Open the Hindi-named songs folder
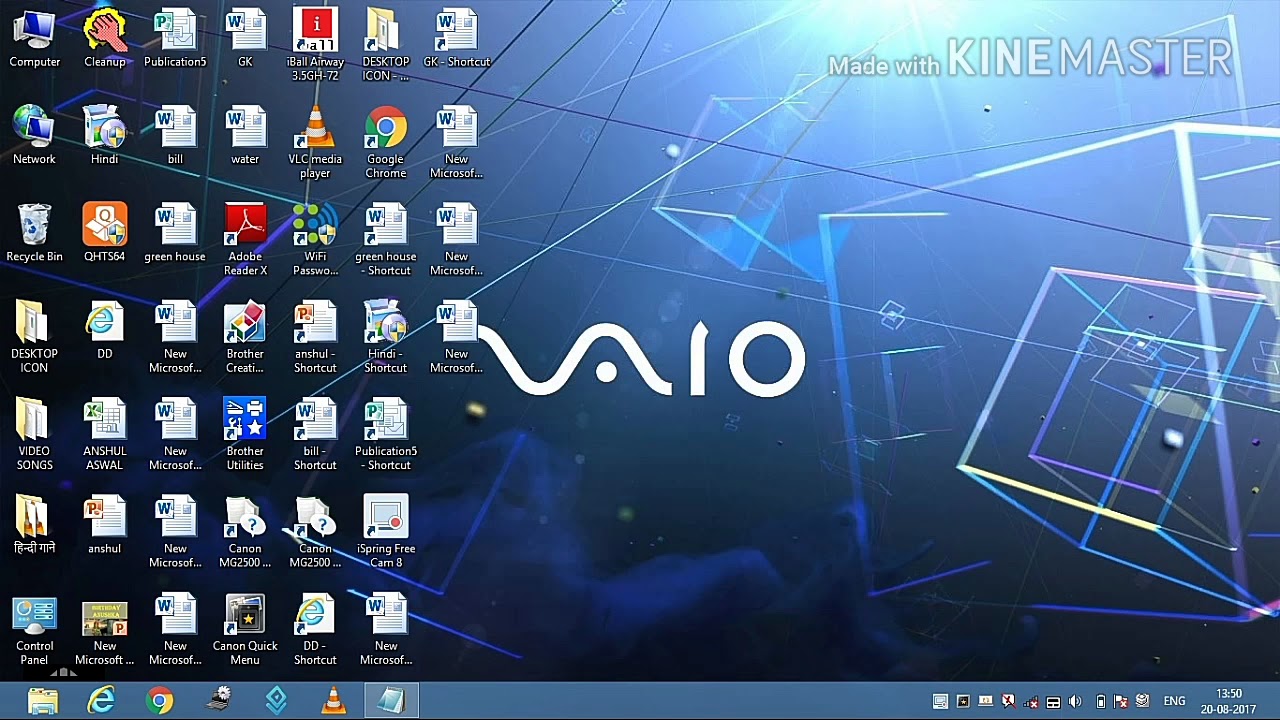 pos(34,525)
